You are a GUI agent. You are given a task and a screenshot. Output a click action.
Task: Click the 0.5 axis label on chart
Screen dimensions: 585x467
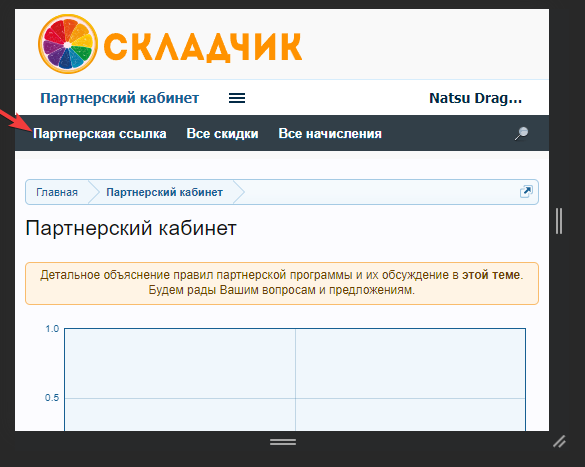coord(52,398)
